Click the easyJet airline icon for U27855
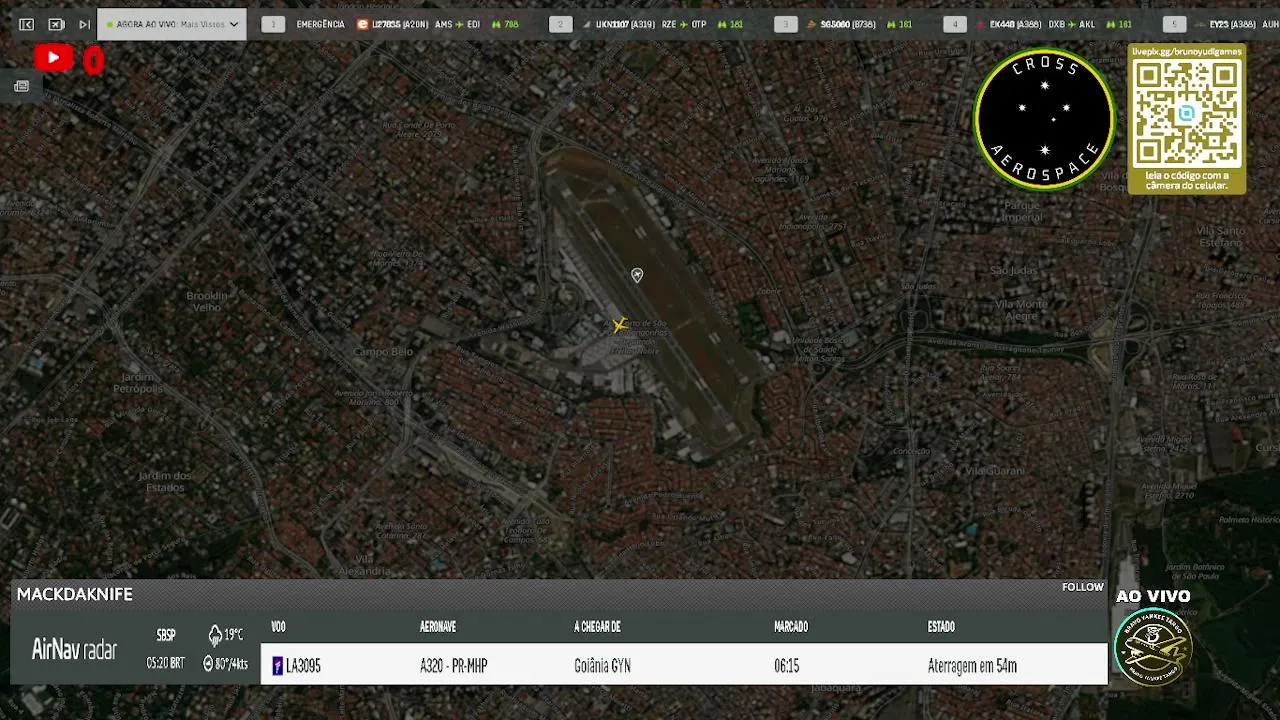1280x720 pixels. pos(363,24)
